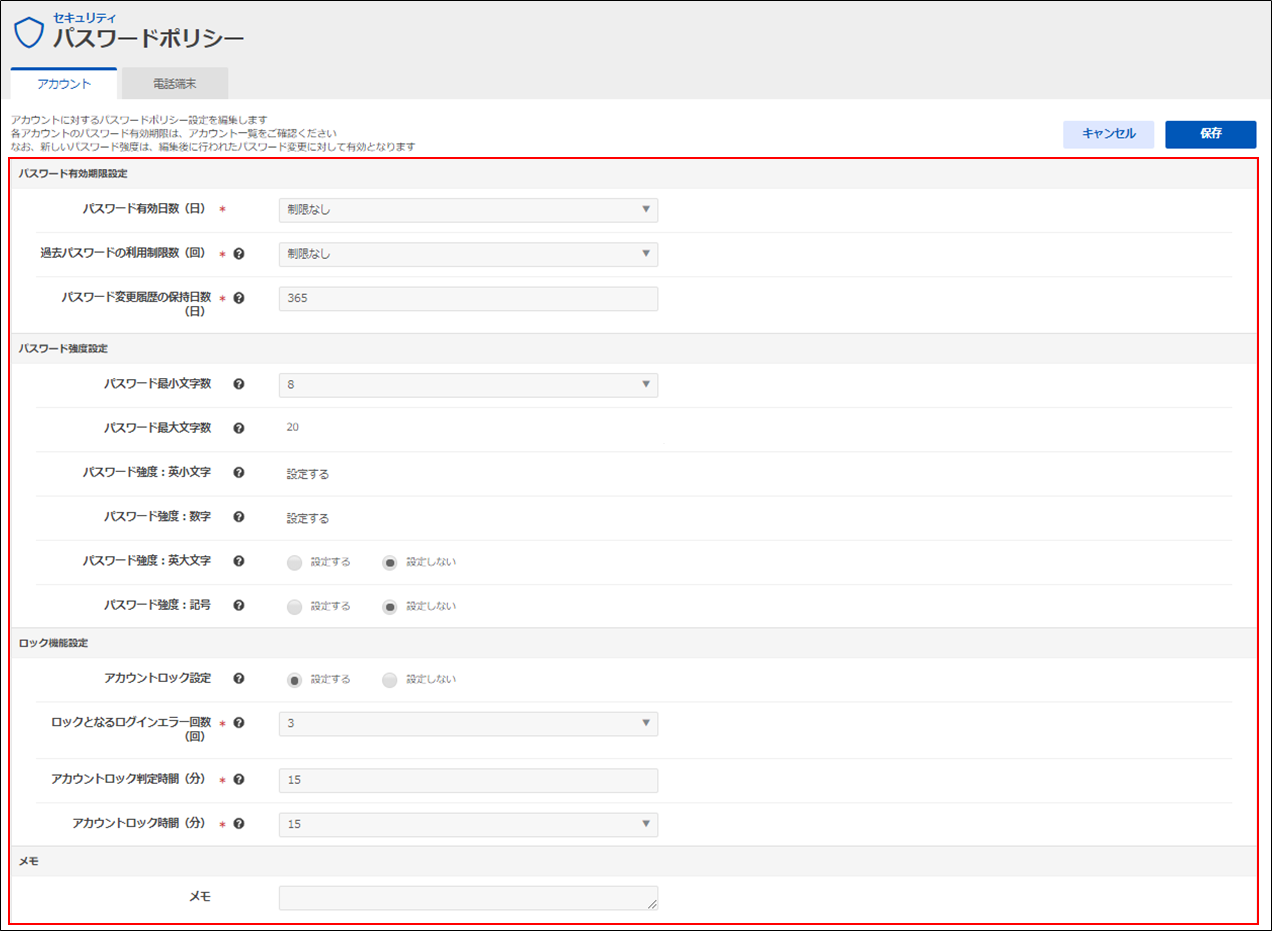Click the キャンセル button

click(1108, 134)
